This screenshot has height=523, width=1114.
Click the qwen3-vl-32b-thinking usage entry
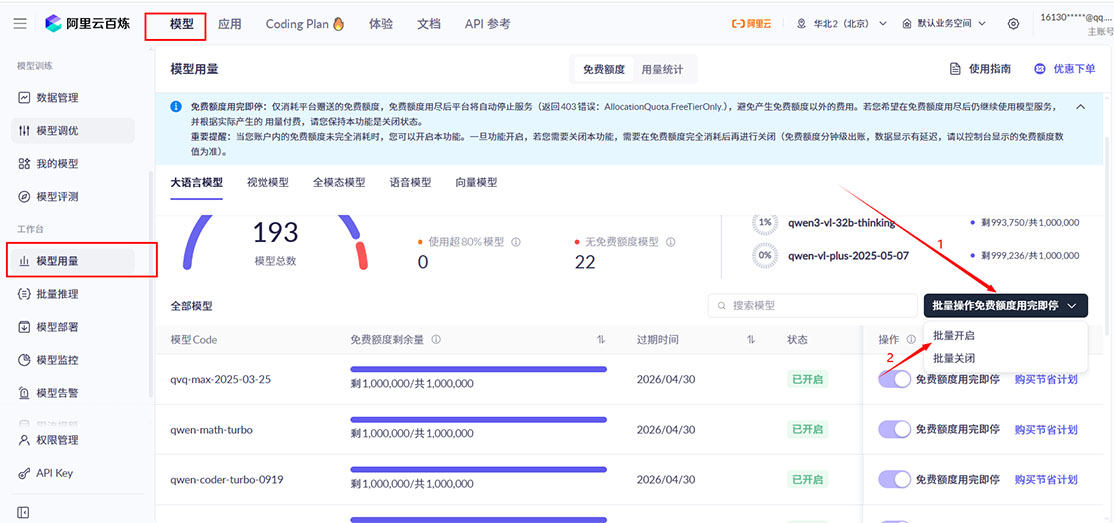pyautogui.click(x=915, y=222)
